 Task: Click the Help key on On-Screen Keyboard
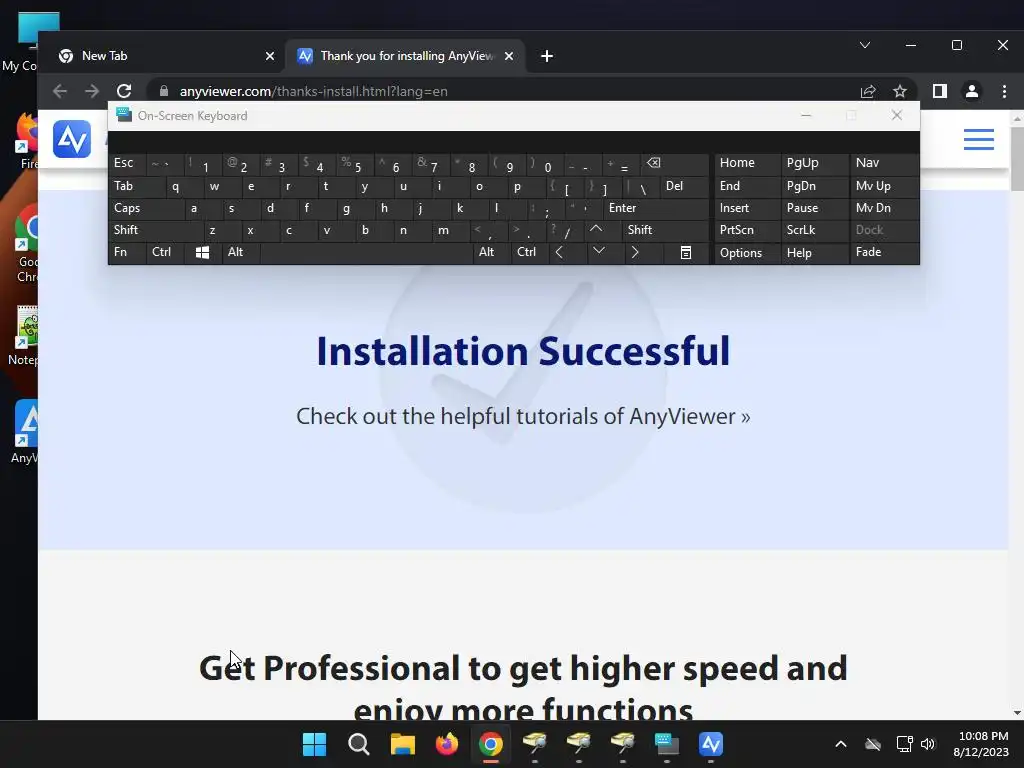click(814, 253)
